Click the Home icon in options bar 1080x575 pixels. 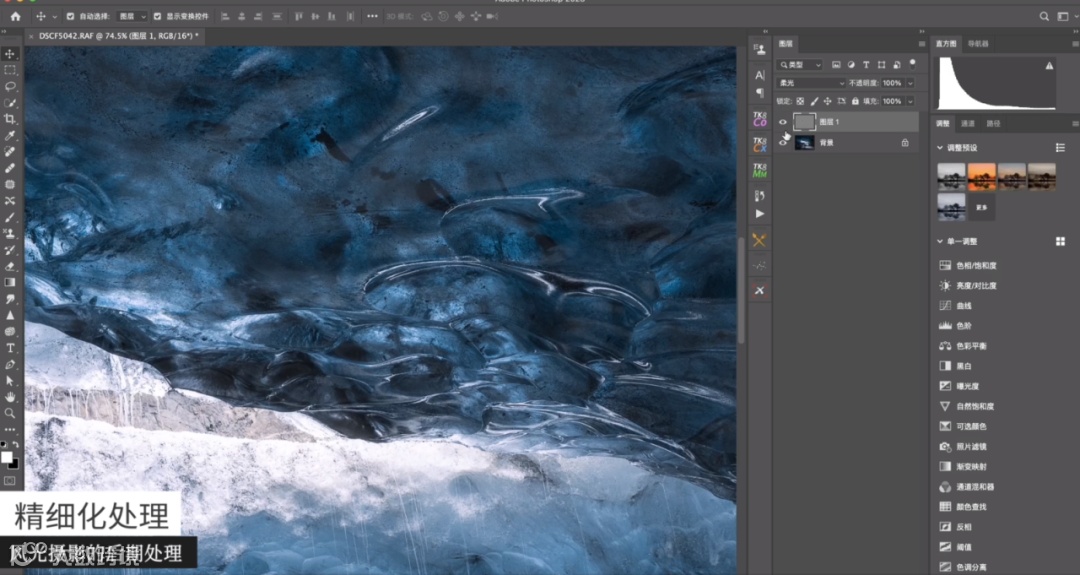click(15, 16)
